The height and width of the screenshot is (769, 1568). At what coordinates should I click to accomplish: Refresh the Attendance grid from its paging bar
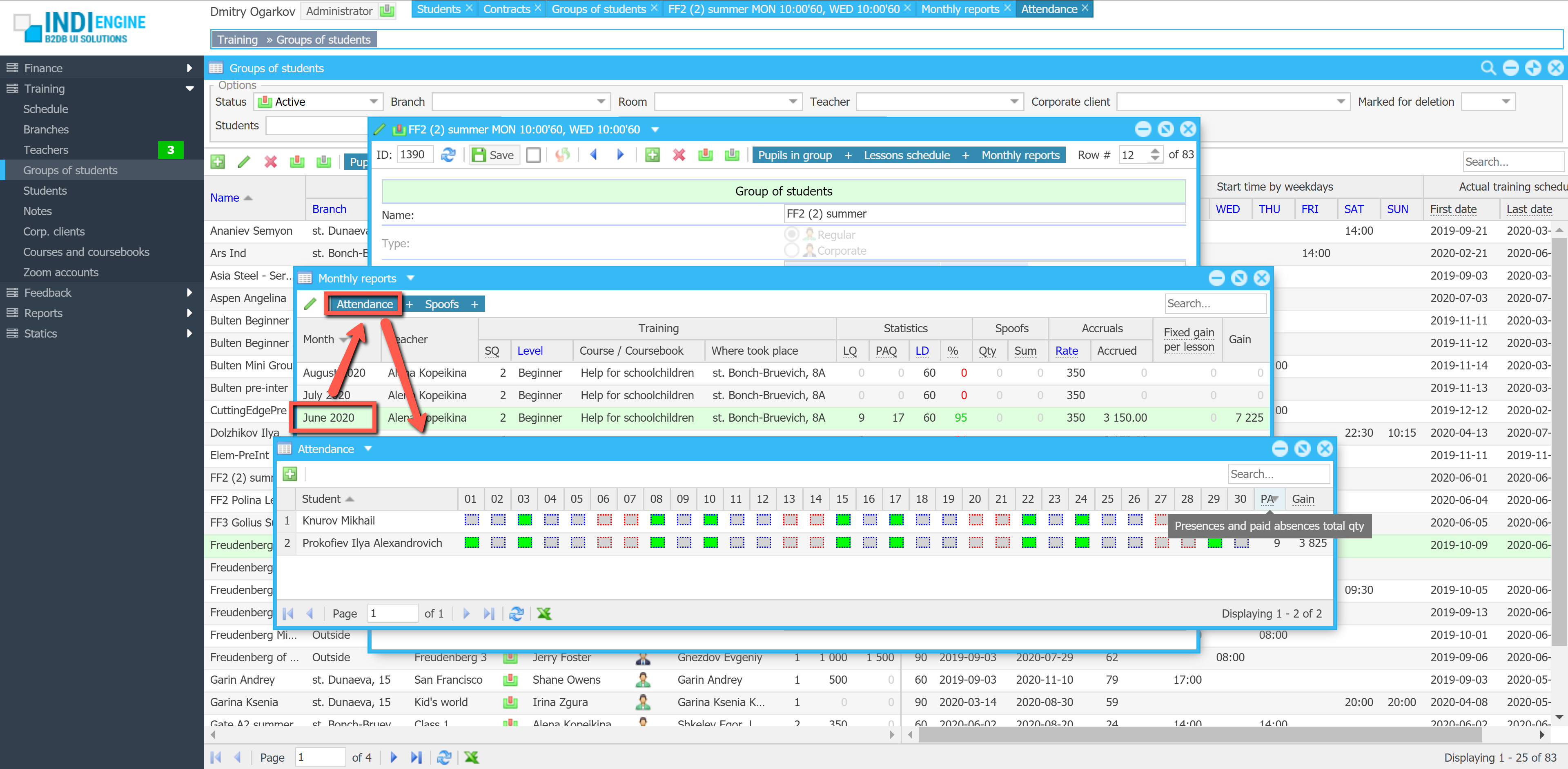pos(516,613)
